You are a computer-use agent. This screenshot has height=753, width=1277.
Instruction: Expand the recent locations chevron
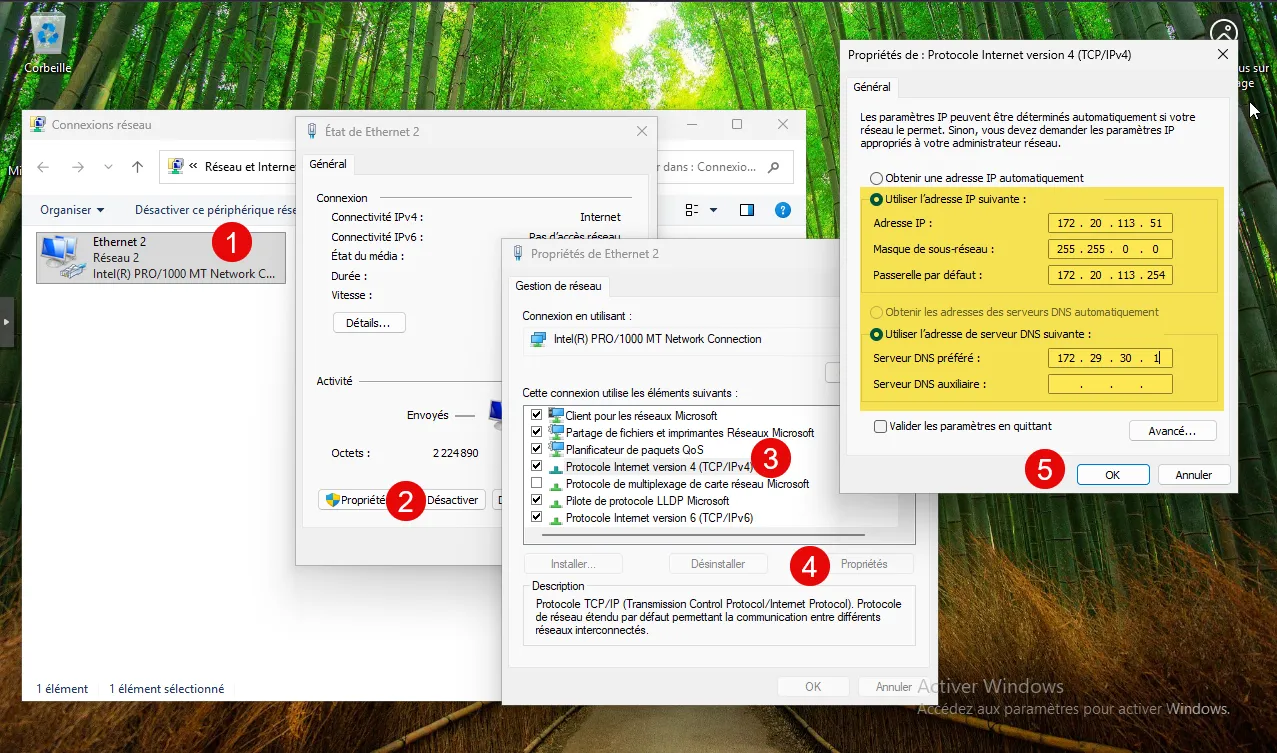(108, 167)
